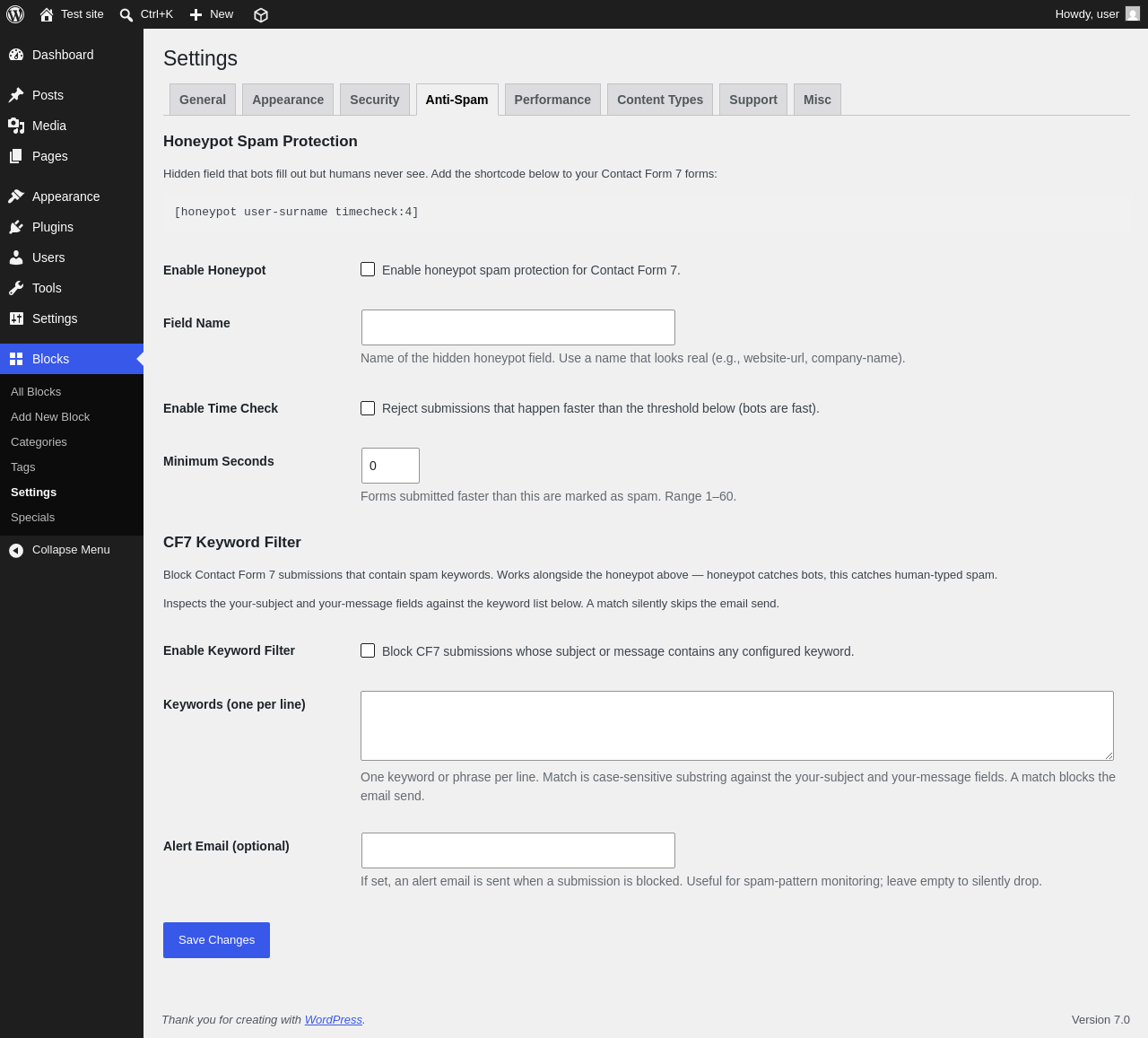Click the Collapse Menu arrow icon

16,550
